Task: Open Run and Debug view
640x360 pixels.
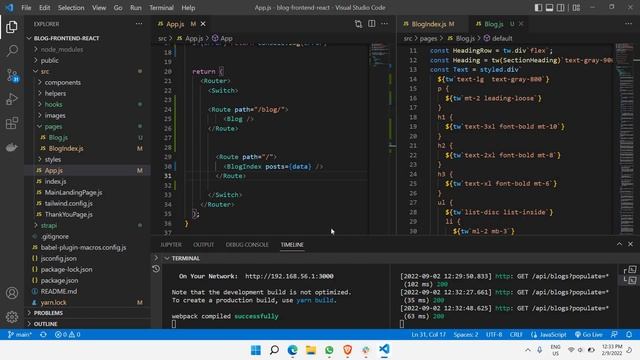Action: (12, 99)
